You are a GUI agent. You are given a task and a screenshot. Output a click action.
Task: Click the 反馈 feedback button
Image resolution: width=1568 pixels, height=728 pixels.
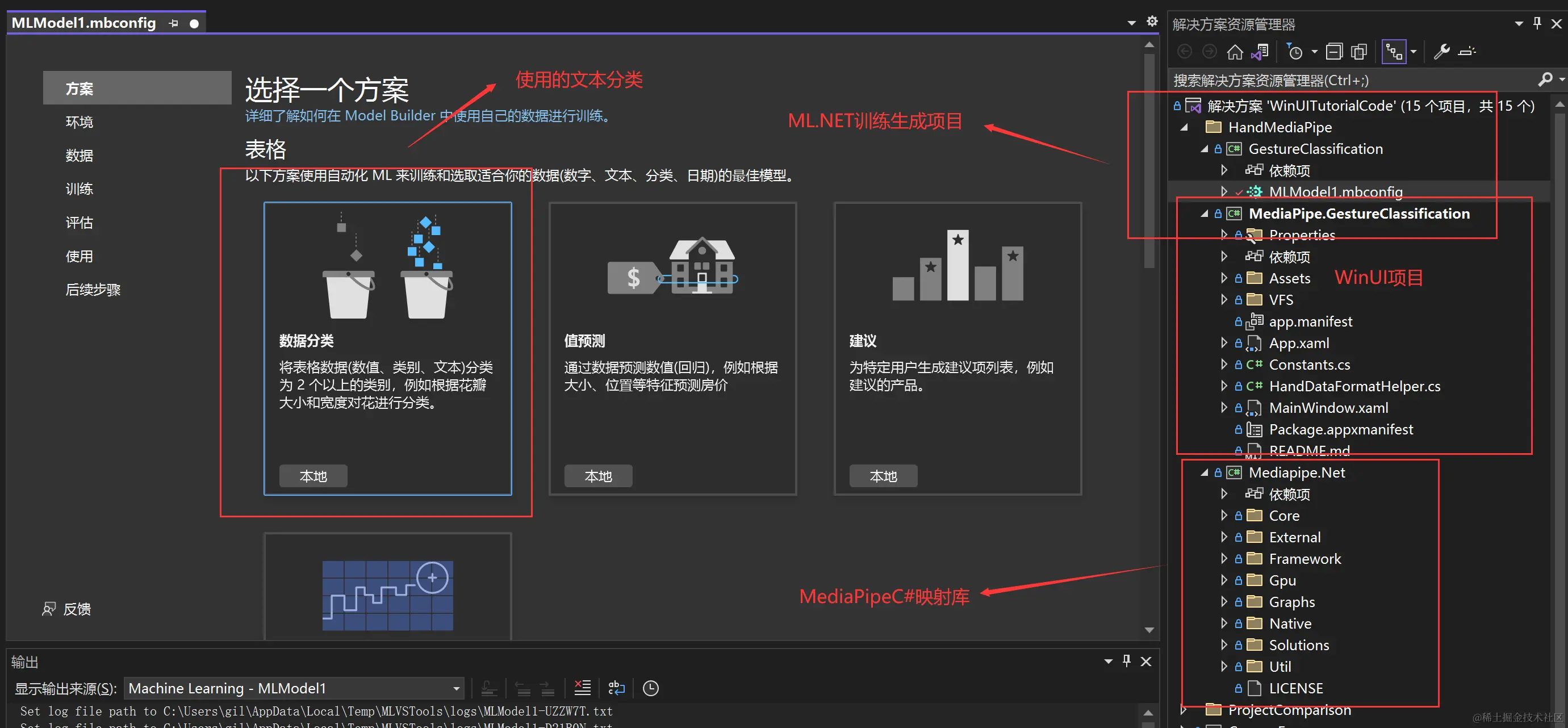(x=67, y=609)
